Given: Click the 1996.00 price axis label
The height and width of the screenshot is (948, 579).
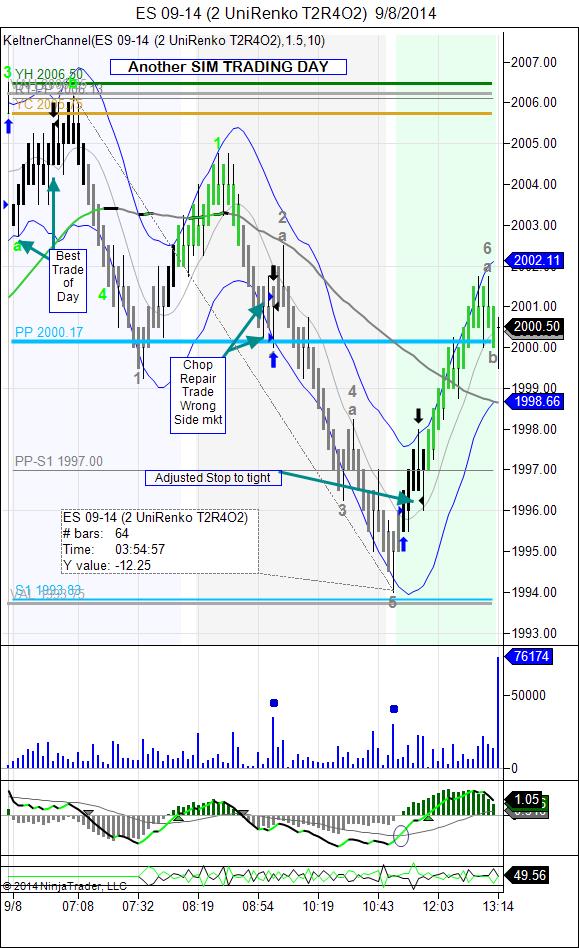Looking at the screenshot, I should click(x=534, y=510).
